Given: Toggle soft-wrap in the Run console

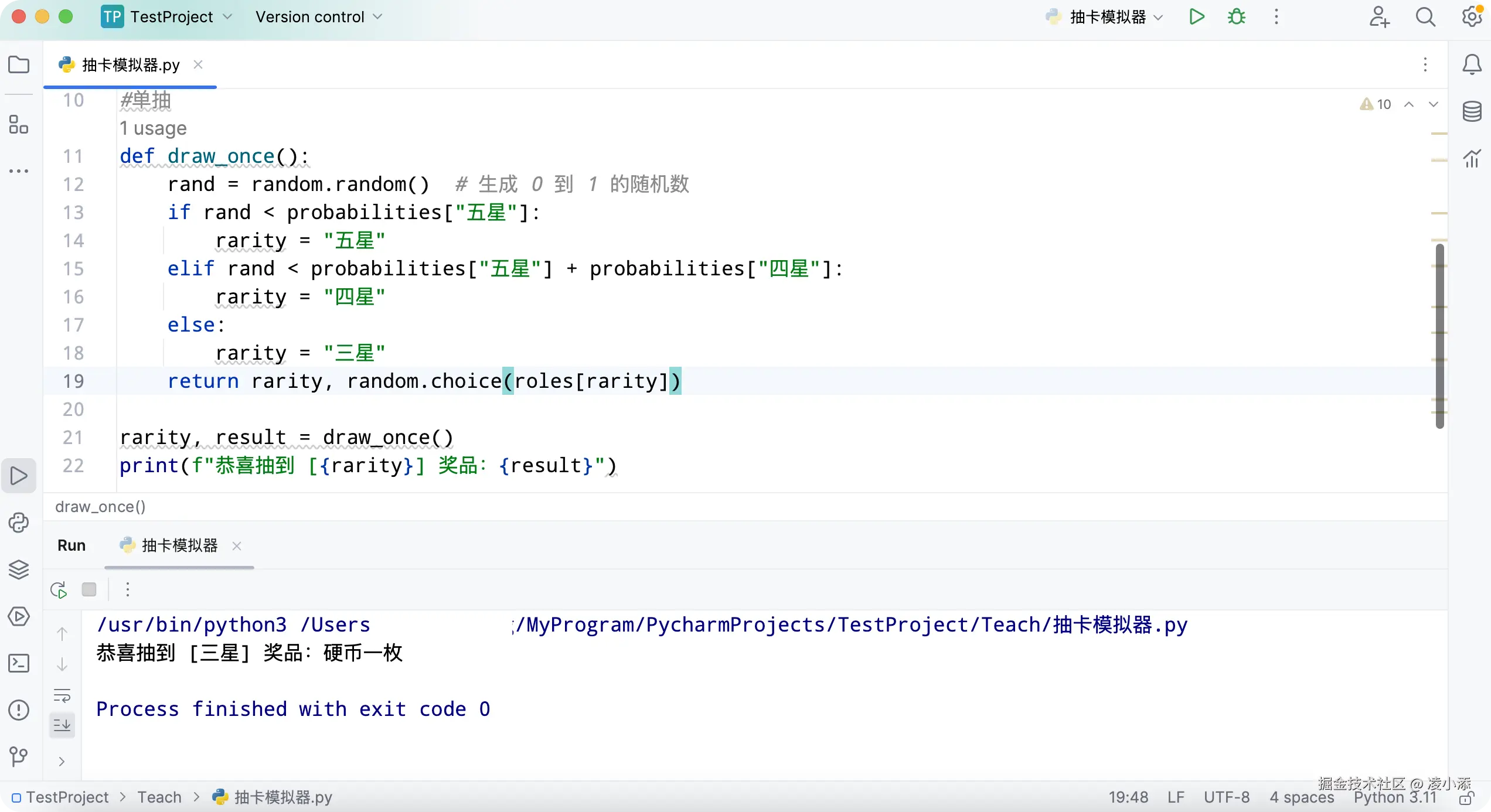Looking at the screenshot, I should pos(62,695).
